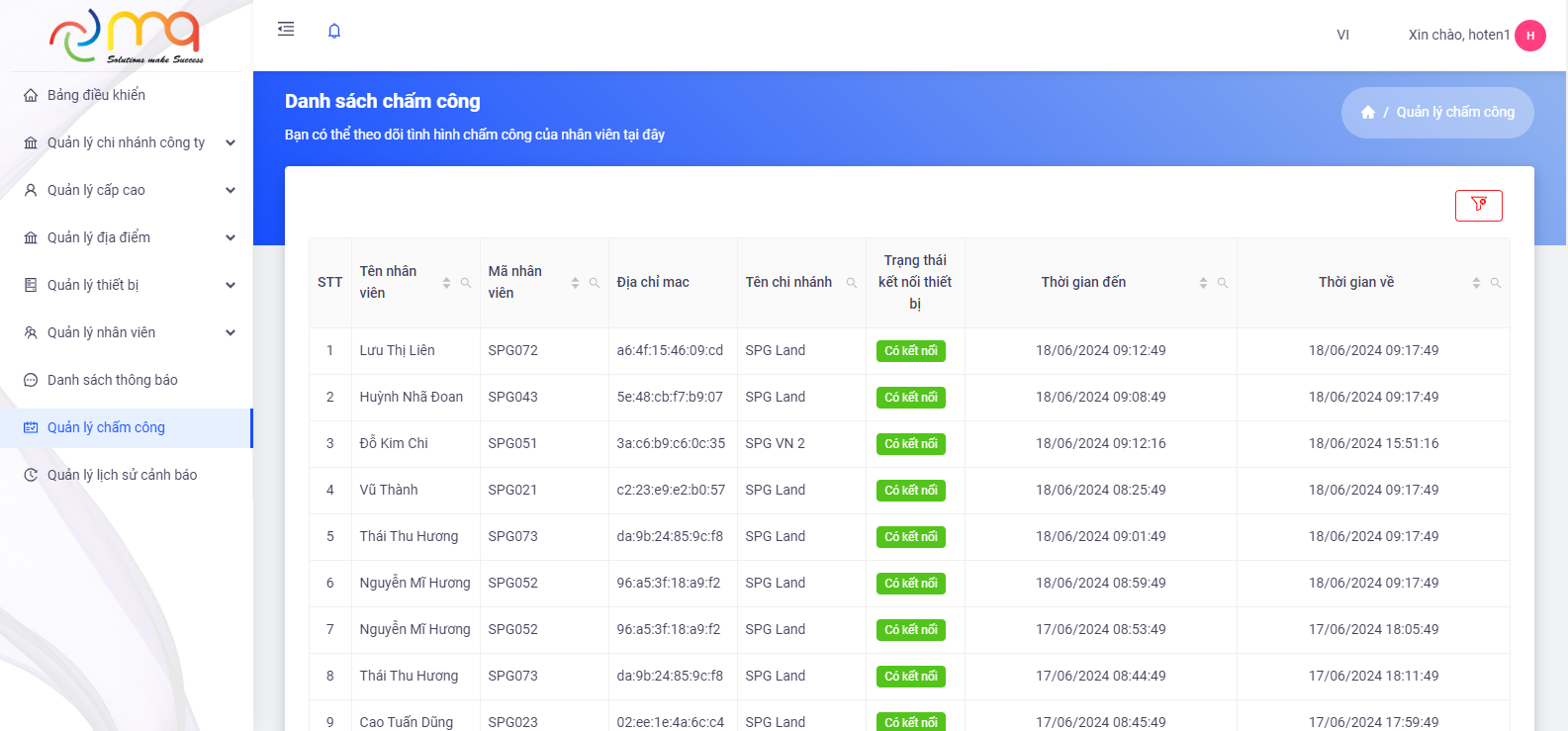This screenshot has width=1568, height=731.
Task: Click the user avatar H
Action: (x=1529, y=36)
